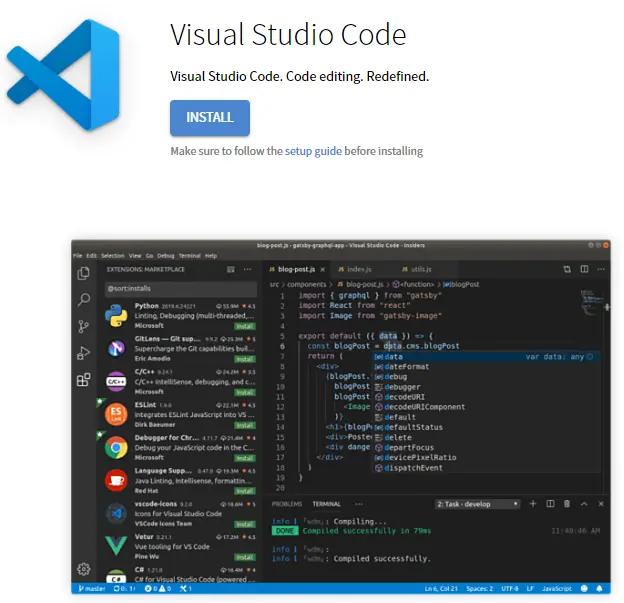Select the TERMINAL panel tab
The height and width of the screenshot is (603, 624).
click(326, 504)
